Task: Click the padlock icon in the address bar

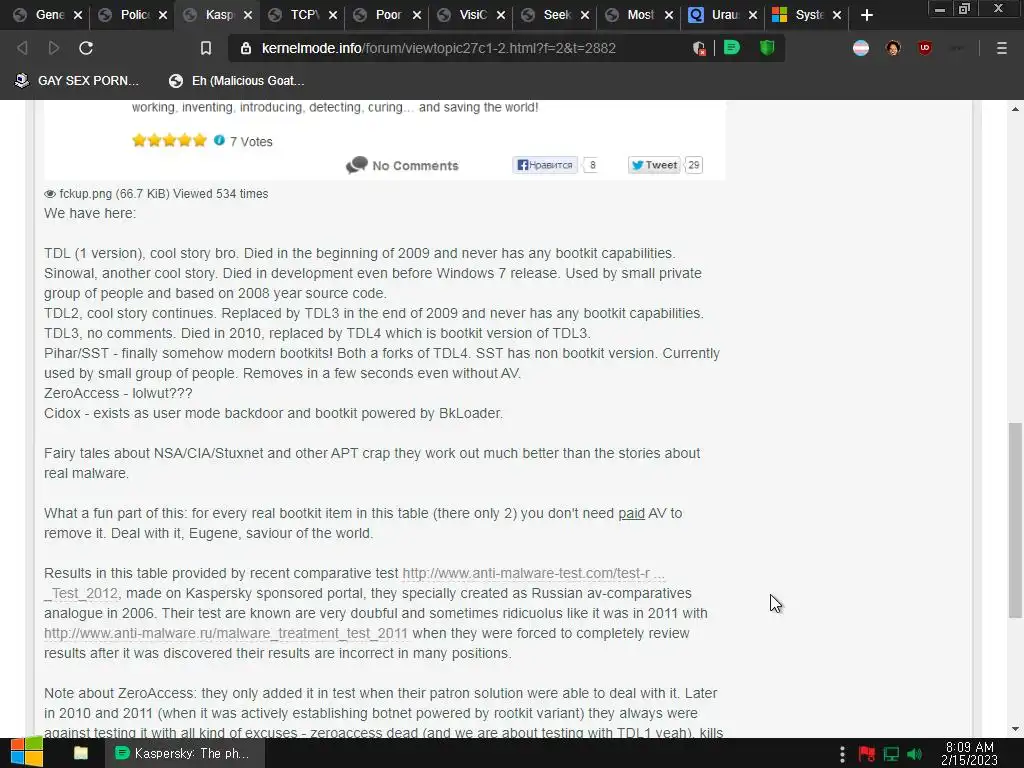Action: 246,48
